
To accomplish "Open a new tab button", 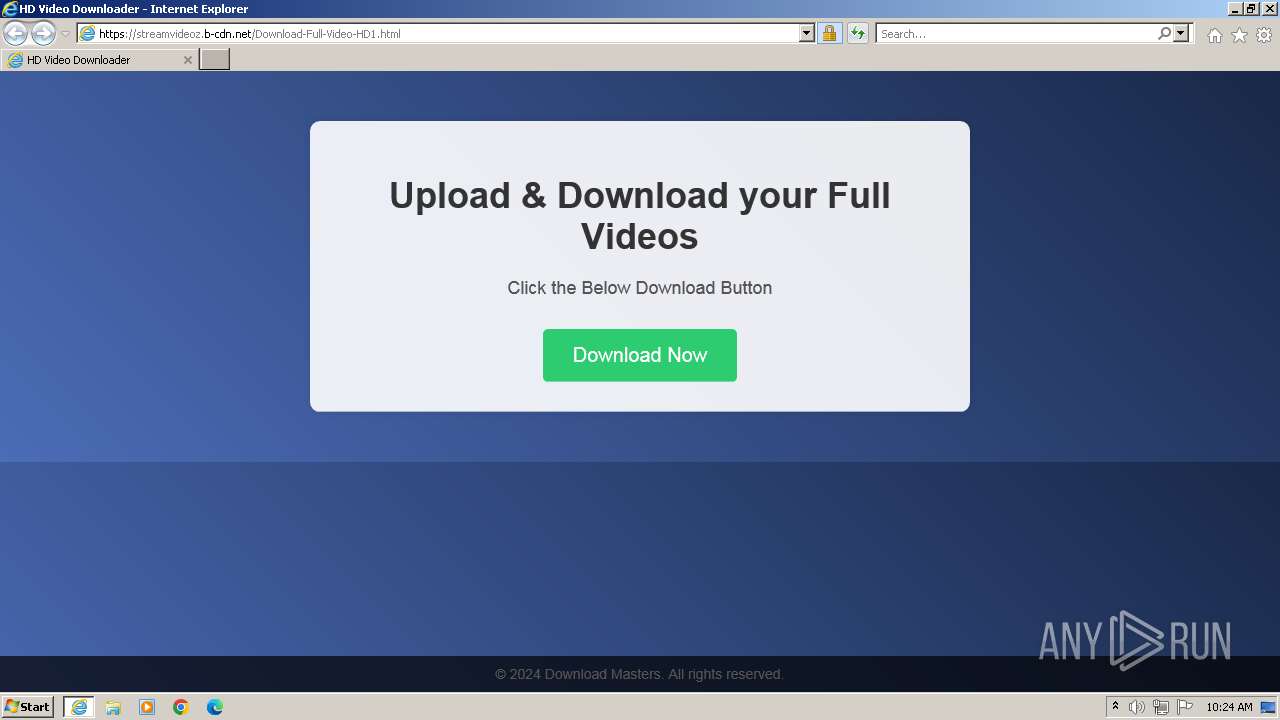I will [215, 60].
